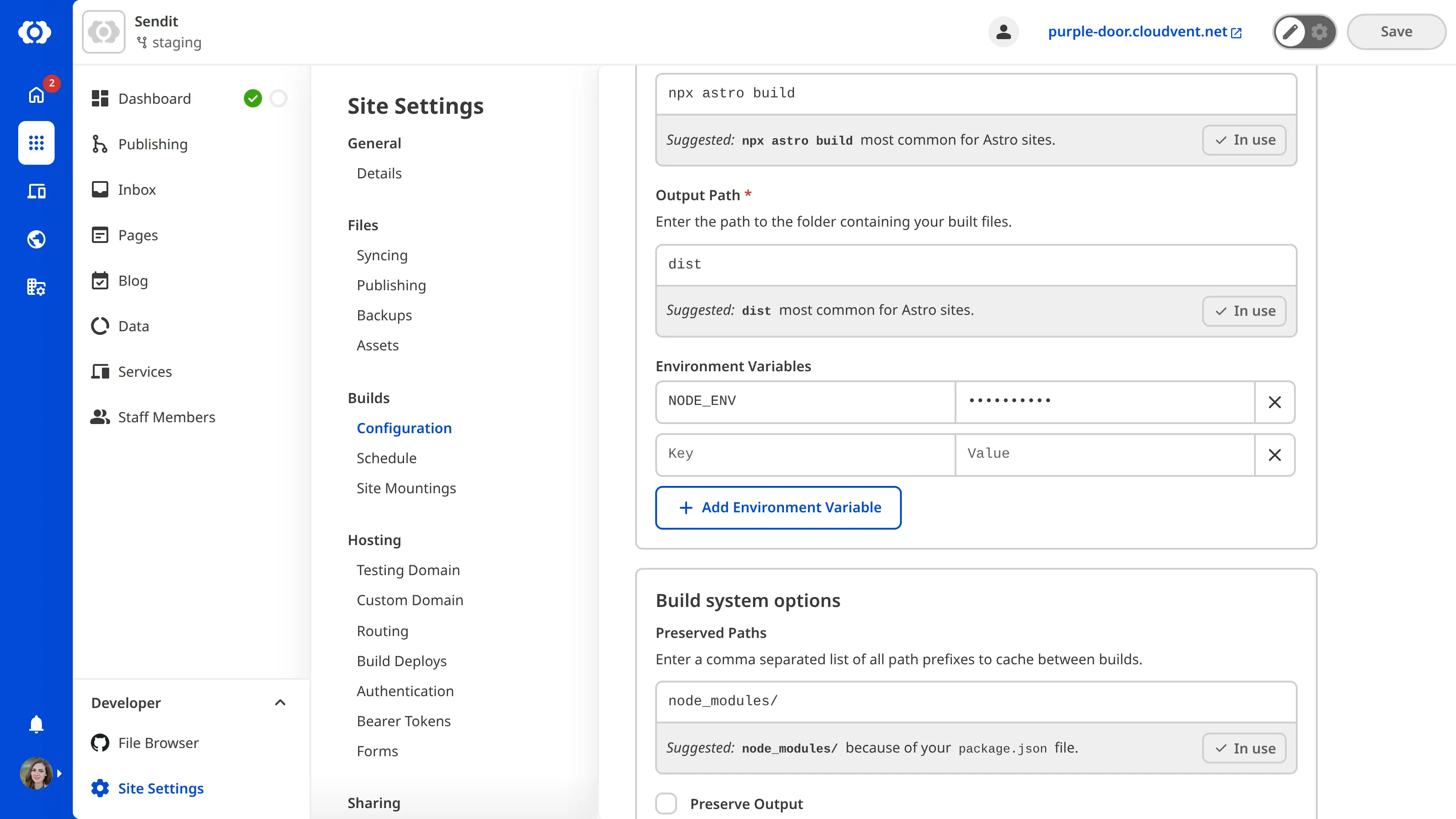Open the Schedule settings section
This screenshot has height=819, width=1456.
tap(387, 458)
